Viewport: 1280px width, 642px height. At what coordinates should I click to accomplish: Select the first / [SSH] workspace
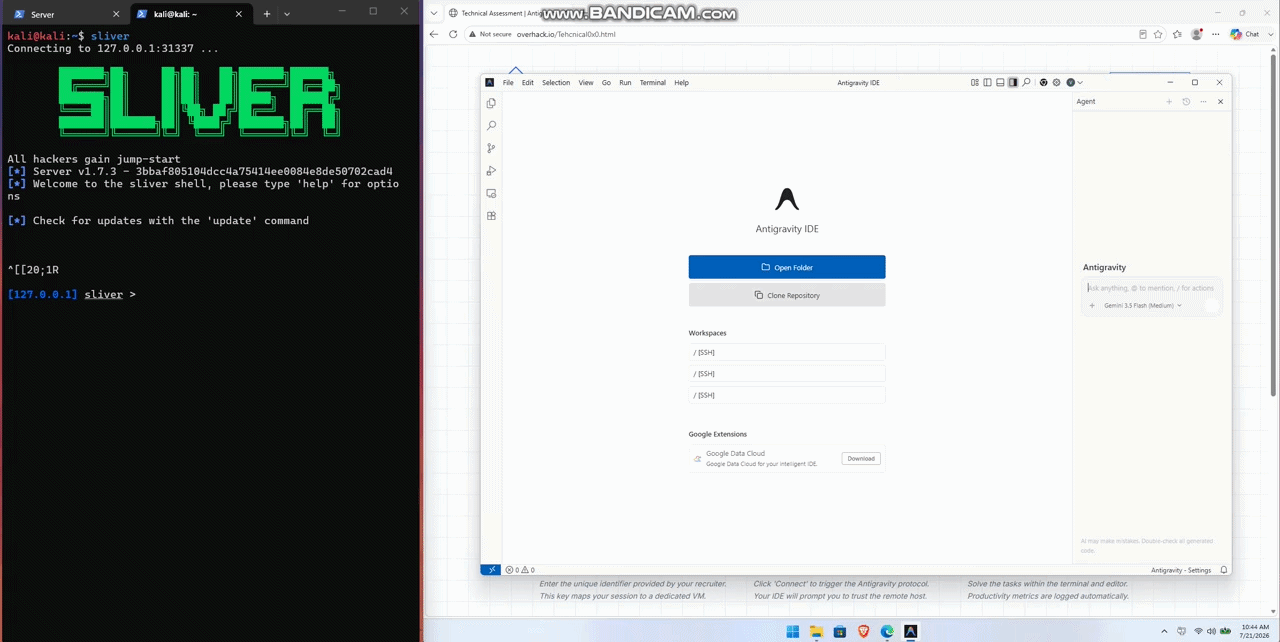(787, 352)
